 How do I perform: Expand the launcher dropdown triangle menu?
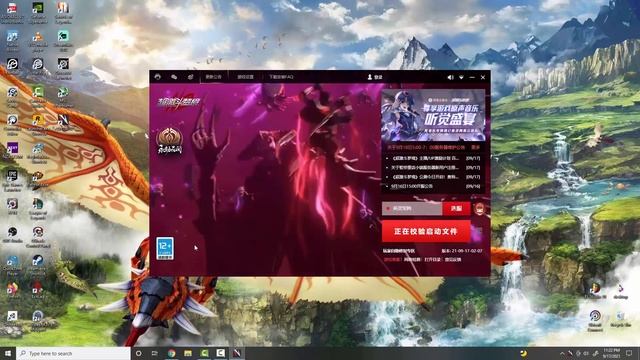pyautogui.click(x=461, y=77)
